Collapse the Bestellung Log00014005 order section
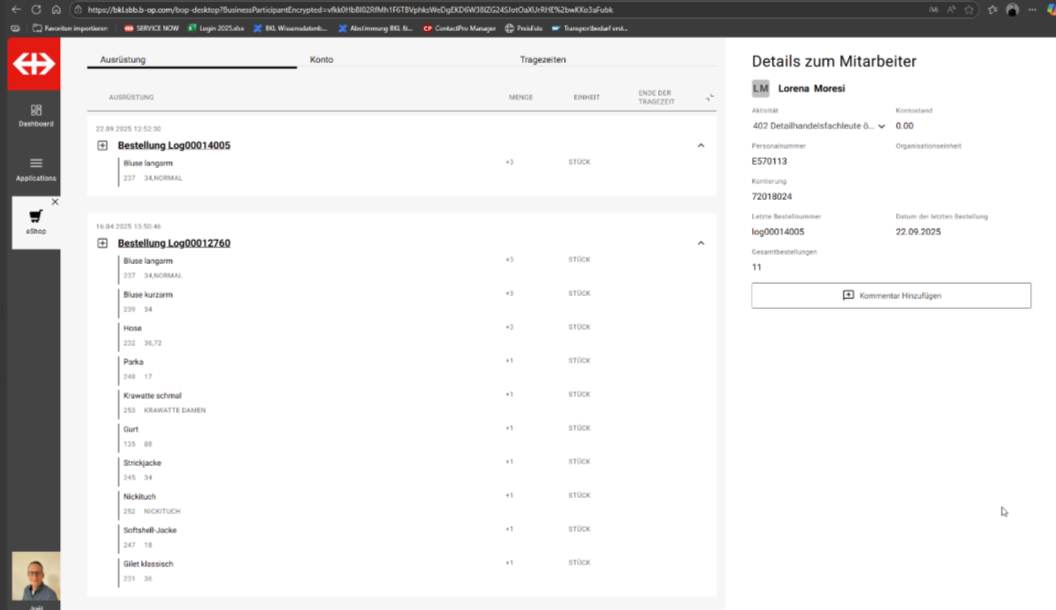 pos(700,146)
